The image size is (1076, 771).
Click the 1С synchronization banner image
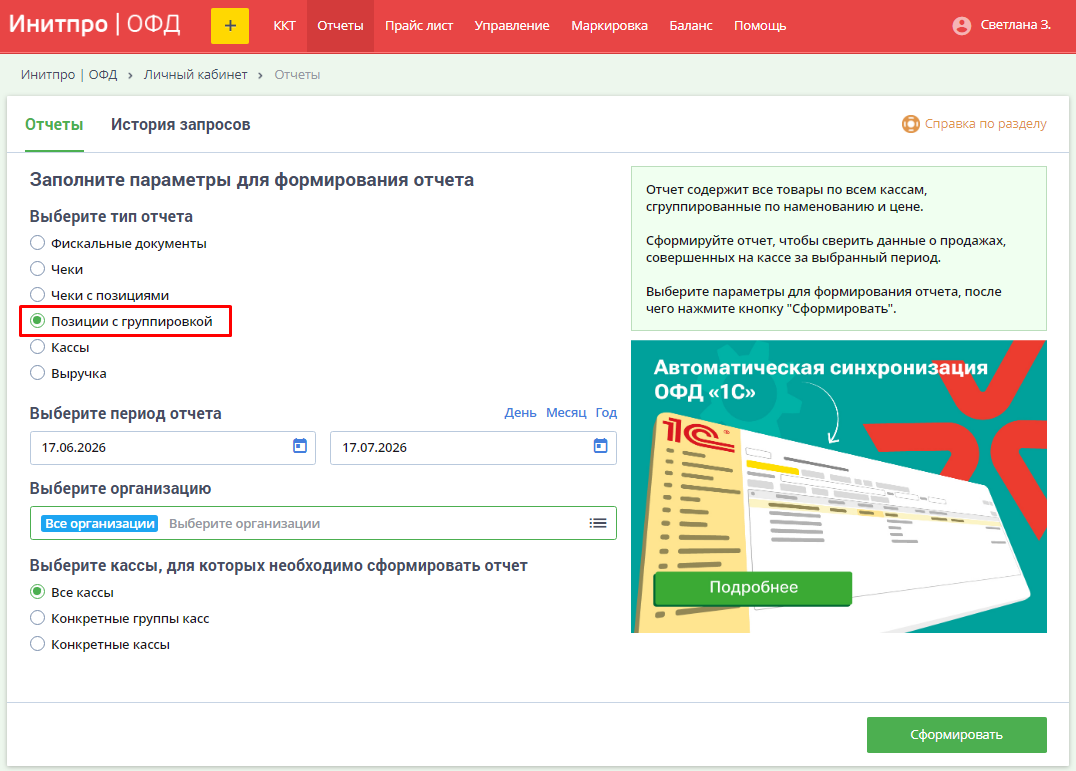[x=839, y=486]
